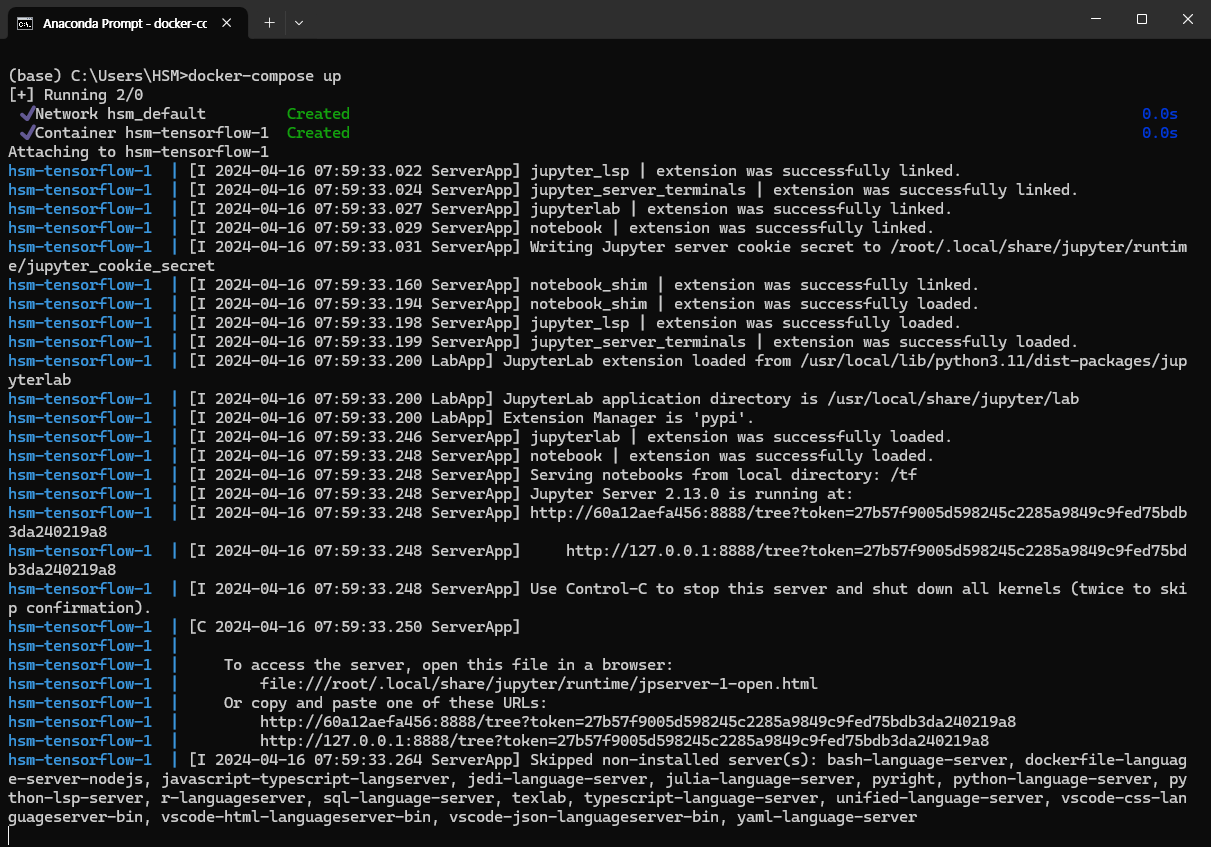Click 'Created' status in the Network hsm_default row
The height and width of the screenshot is (847, 1211).
point(318,114)
